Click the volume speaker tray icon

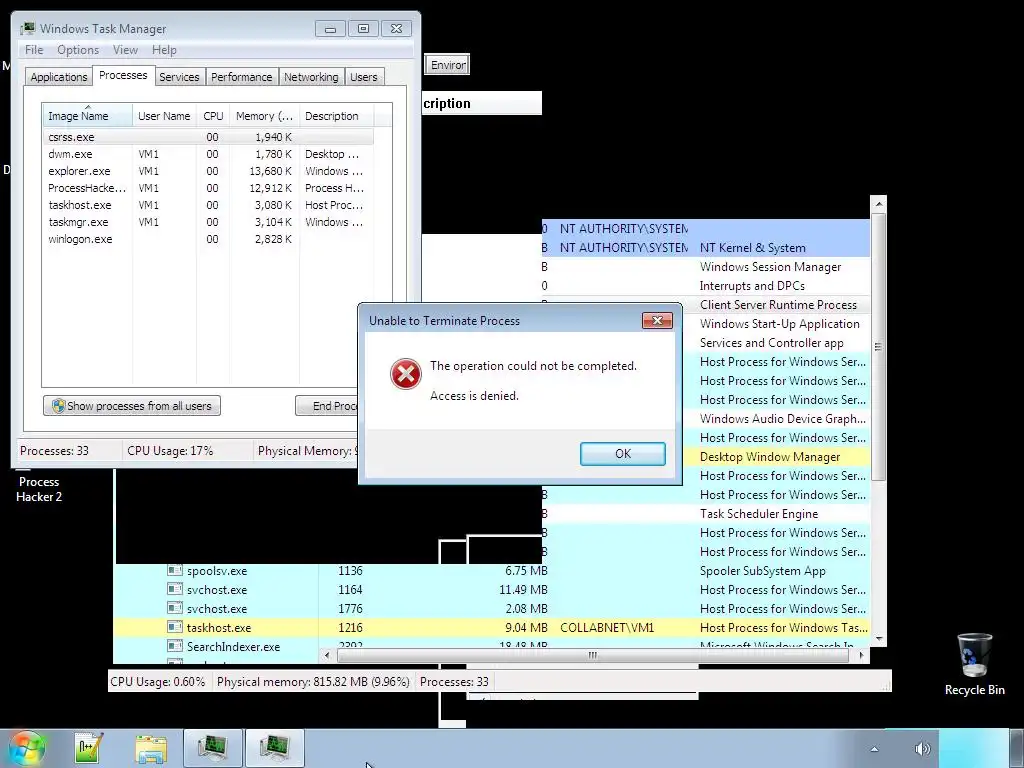pyautogui.click(x=922, y=749)
